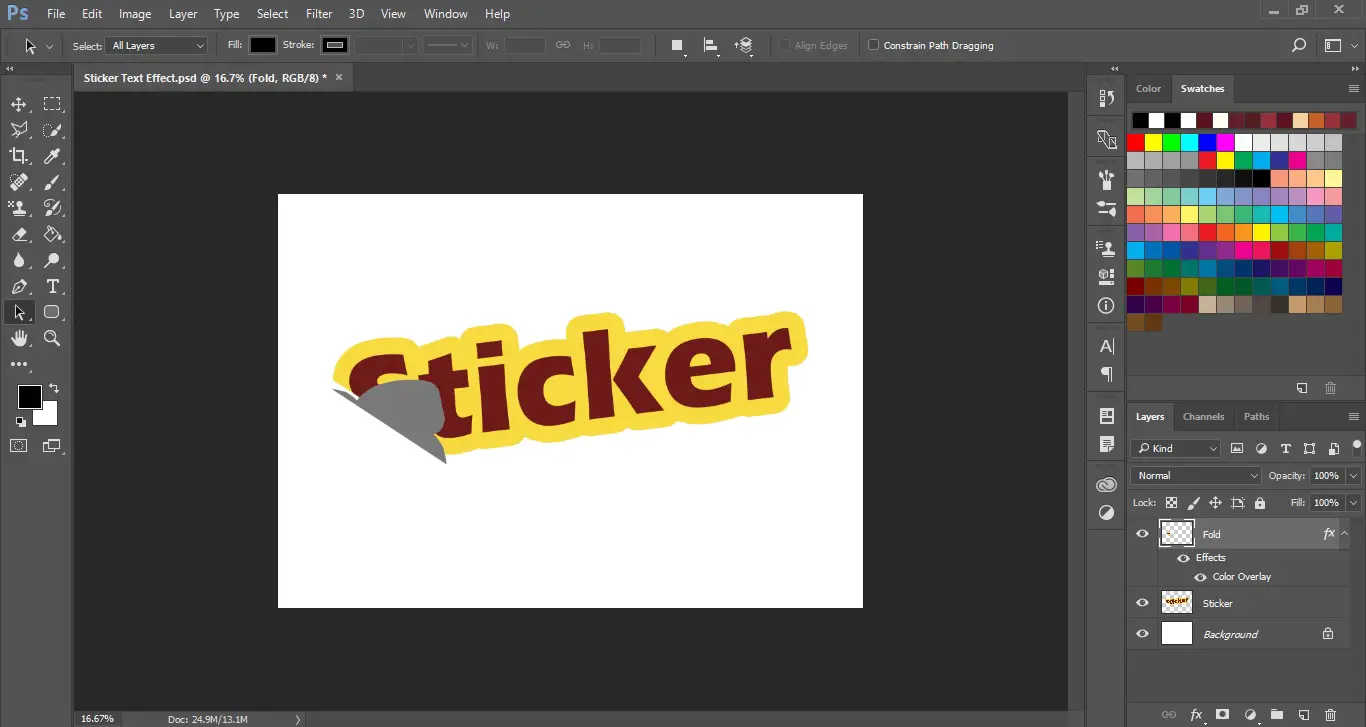This screenshot has width=1366, height=727.
Task: Switch to the Channels tab
Action: [1203, 417]
